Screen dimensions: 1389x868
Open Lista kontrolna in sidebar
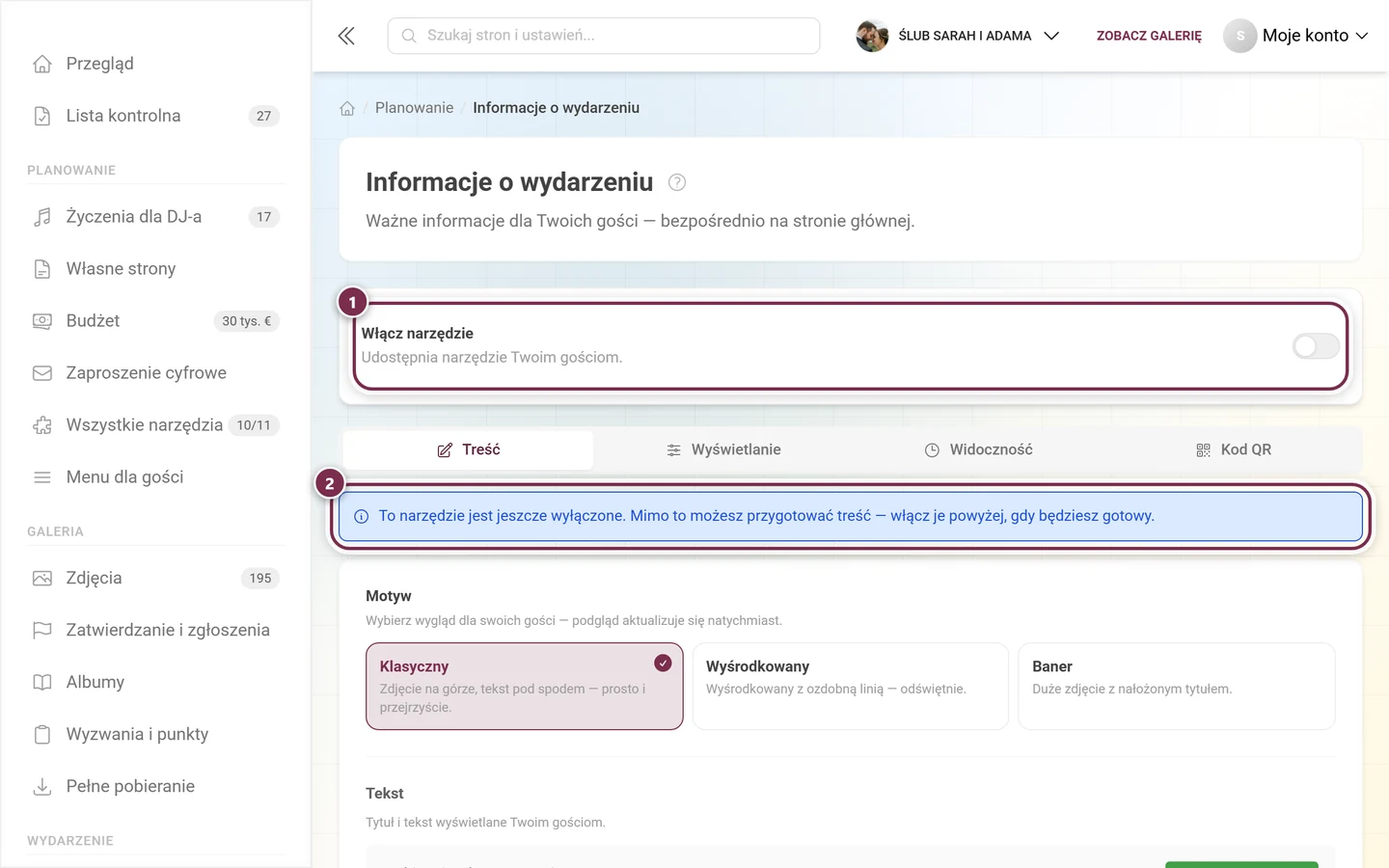point(155,116)
